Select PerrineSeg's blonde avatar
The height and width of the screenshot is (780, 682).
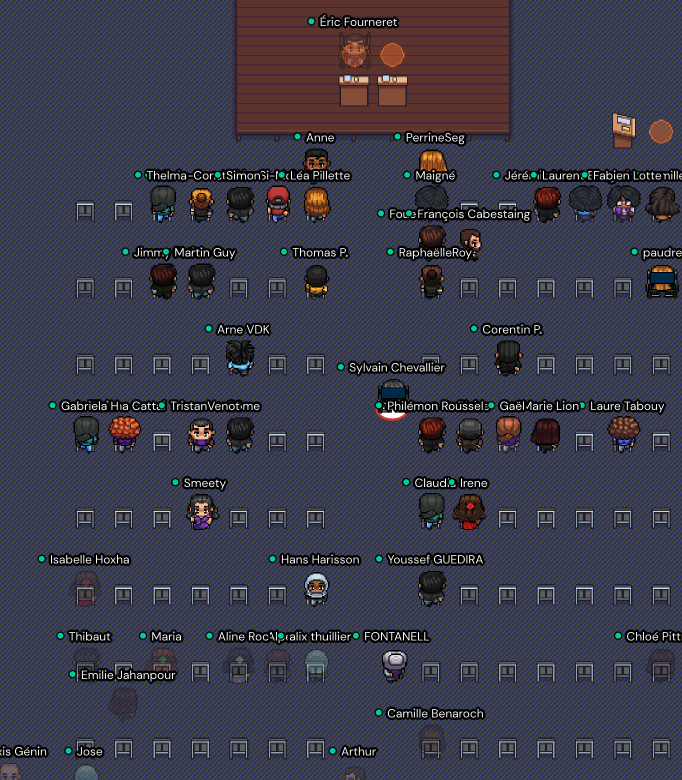point(432,160)
